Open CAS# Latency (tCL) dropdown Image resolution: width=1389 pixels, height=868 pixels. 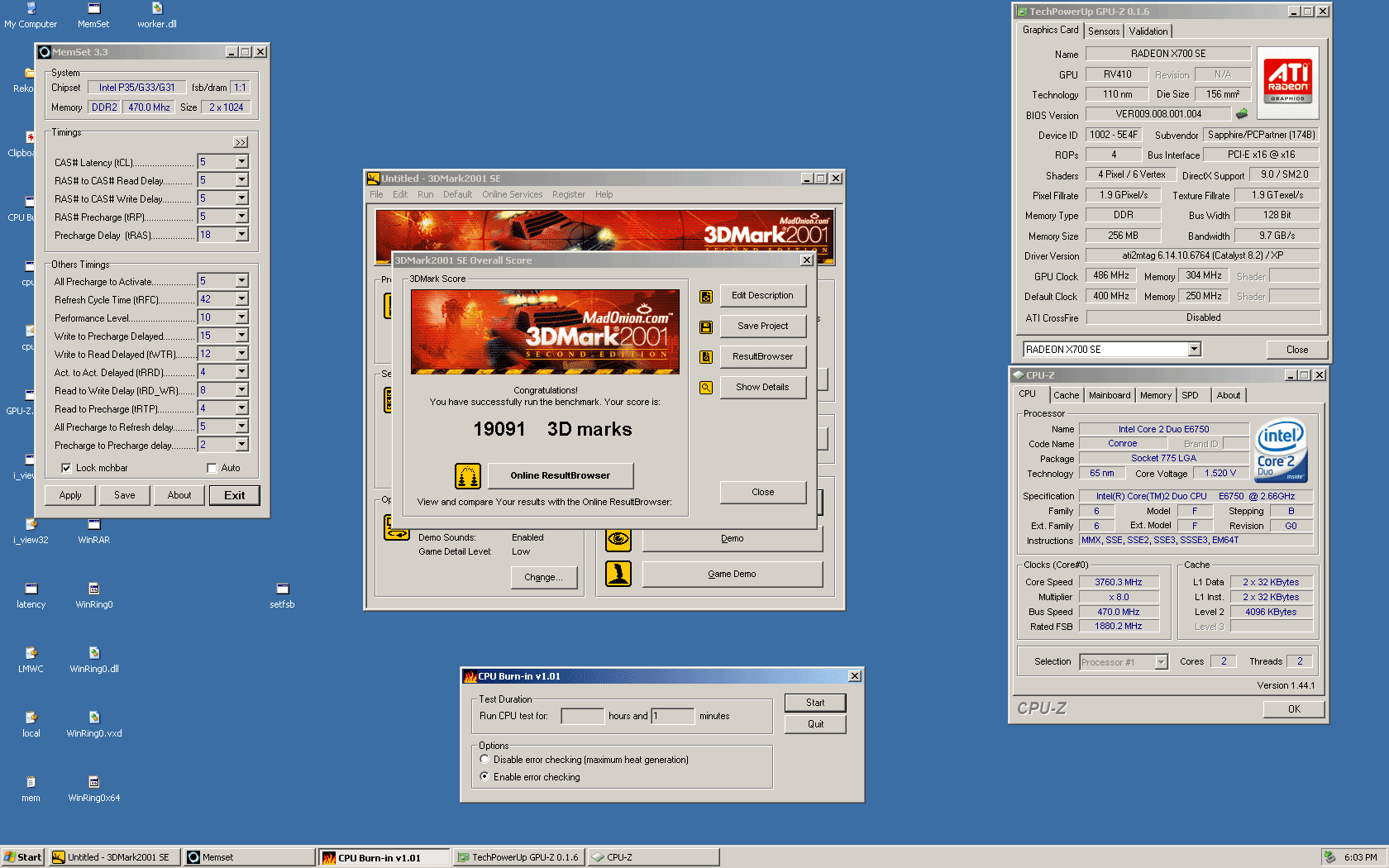241,162
